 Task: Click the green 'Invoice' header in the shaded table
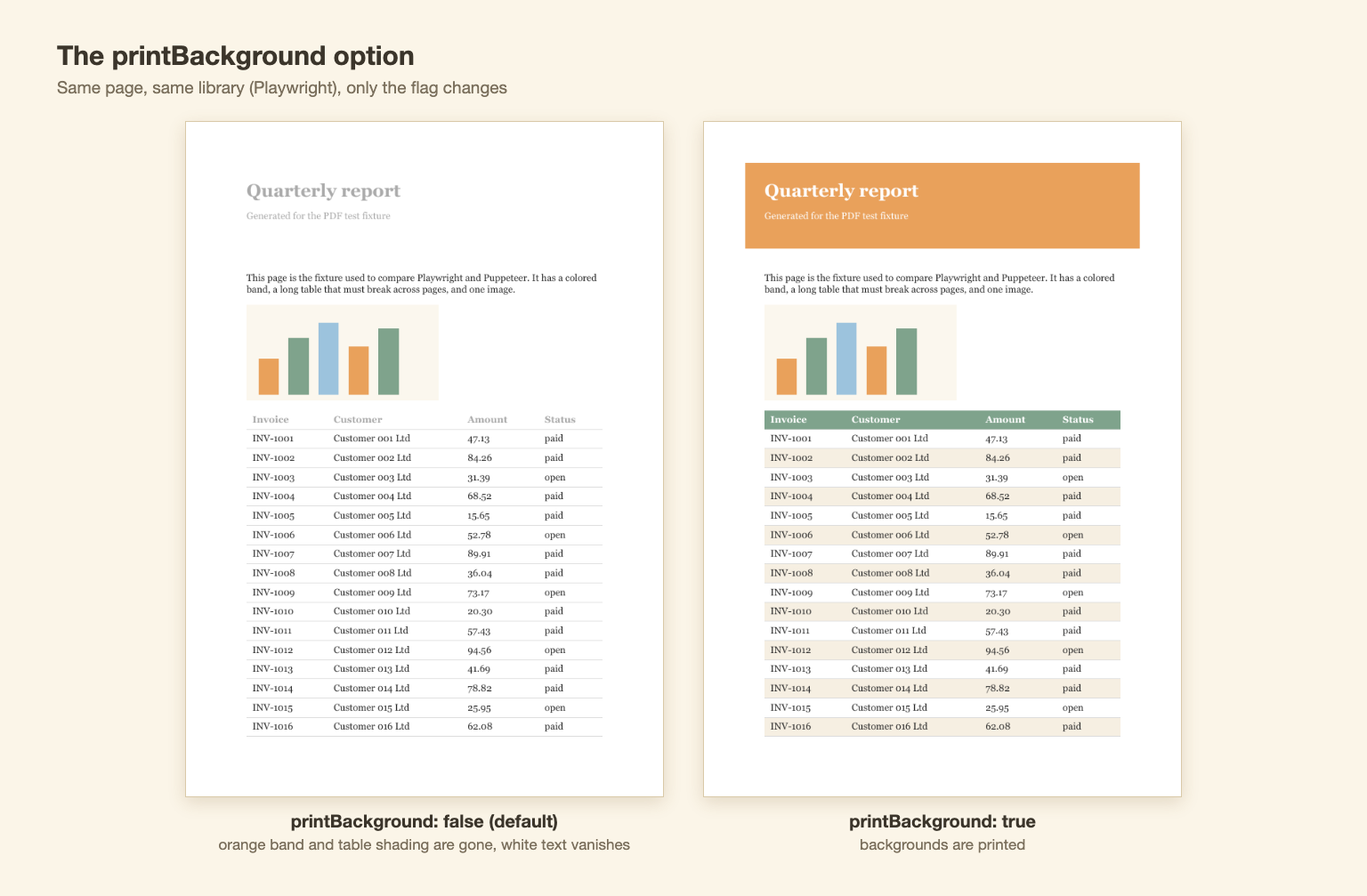point(789,420)
